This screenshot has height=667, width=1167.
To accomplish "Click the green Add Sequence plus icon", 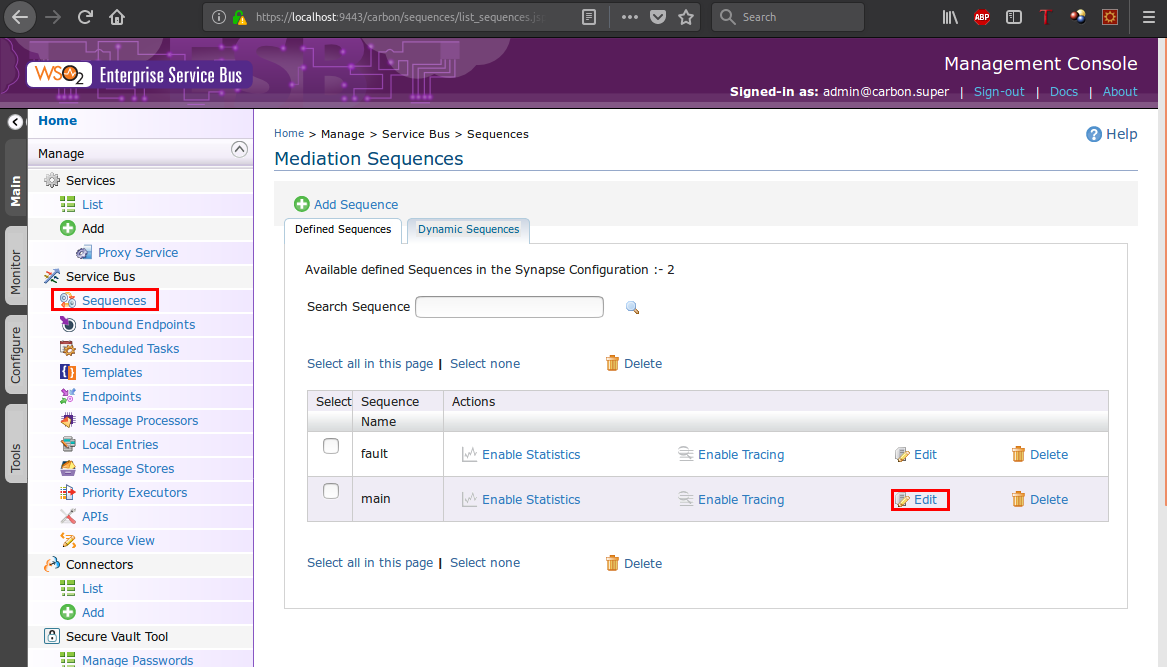I will tap(301, 204).
